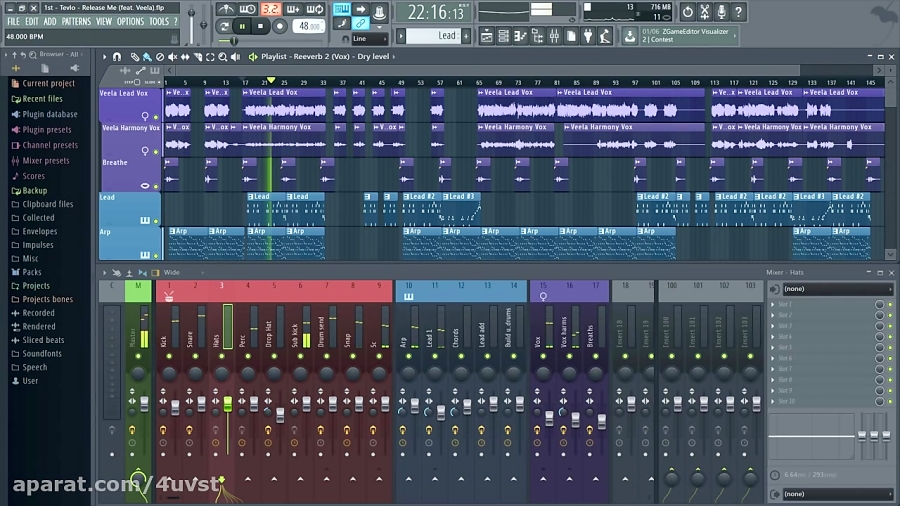Select the Playlist select tool
This screenshot has width=900, height=506.
coord(210,57)
